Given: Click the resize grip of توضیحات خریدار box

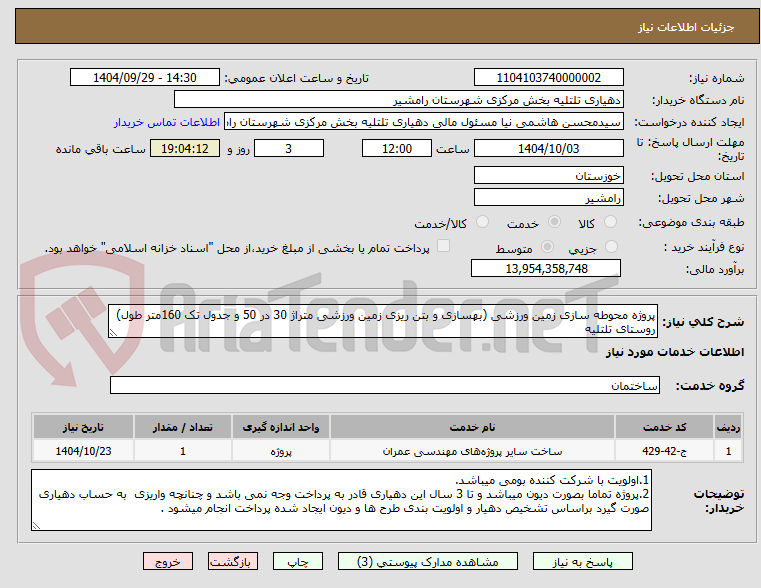Looking at the screenshot, I should [36, 525].
